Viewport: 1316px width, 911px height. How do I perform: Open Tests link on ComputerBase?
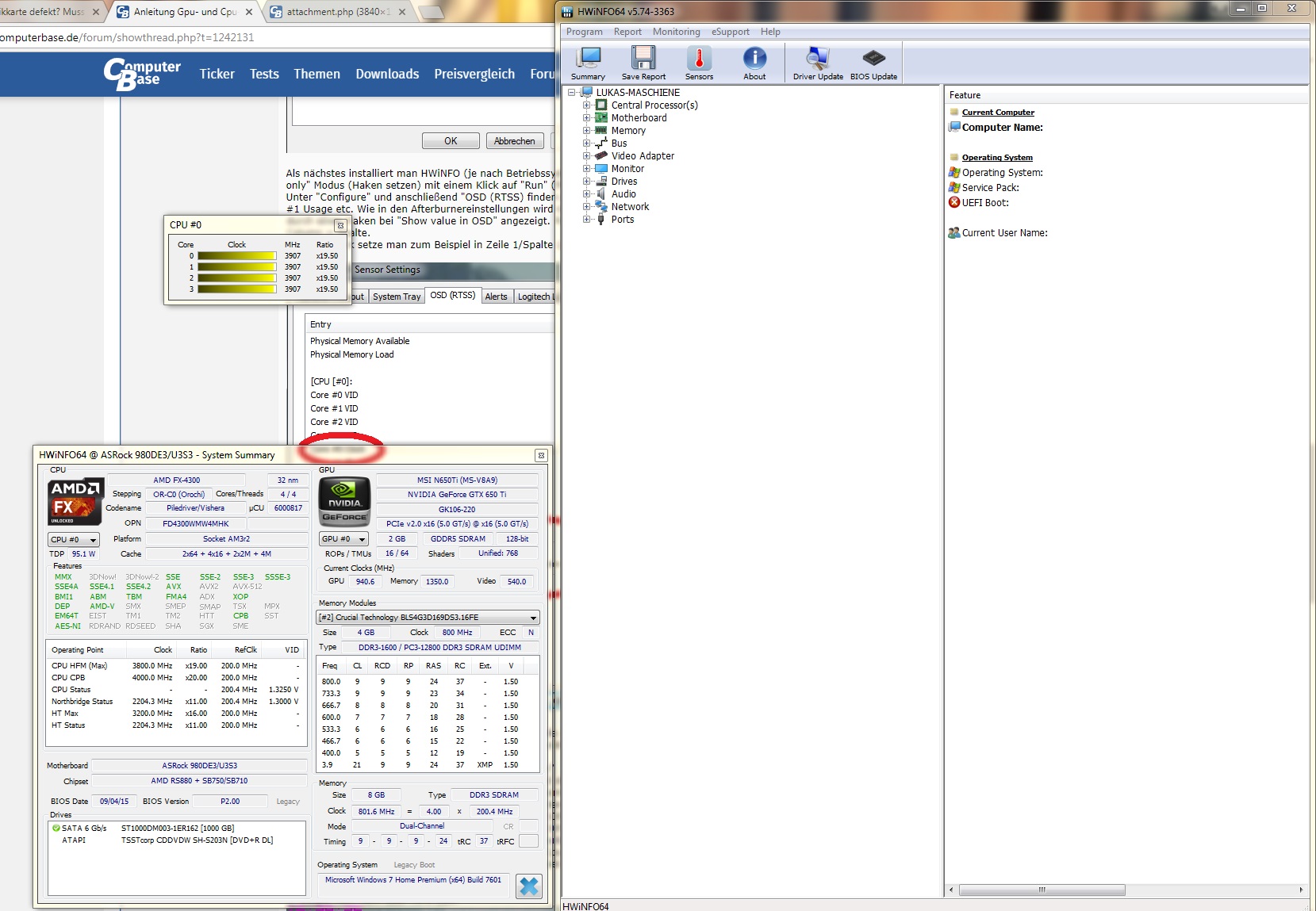pyautogui.click(x=264, y=74)
